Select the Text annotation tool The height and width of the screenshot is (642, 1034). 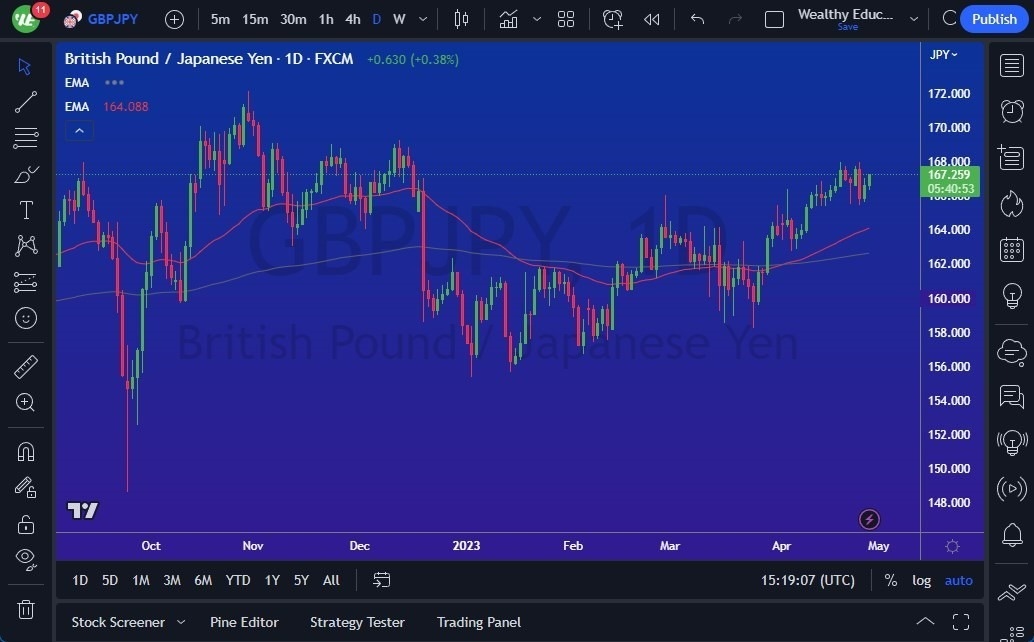pos(25,210)
